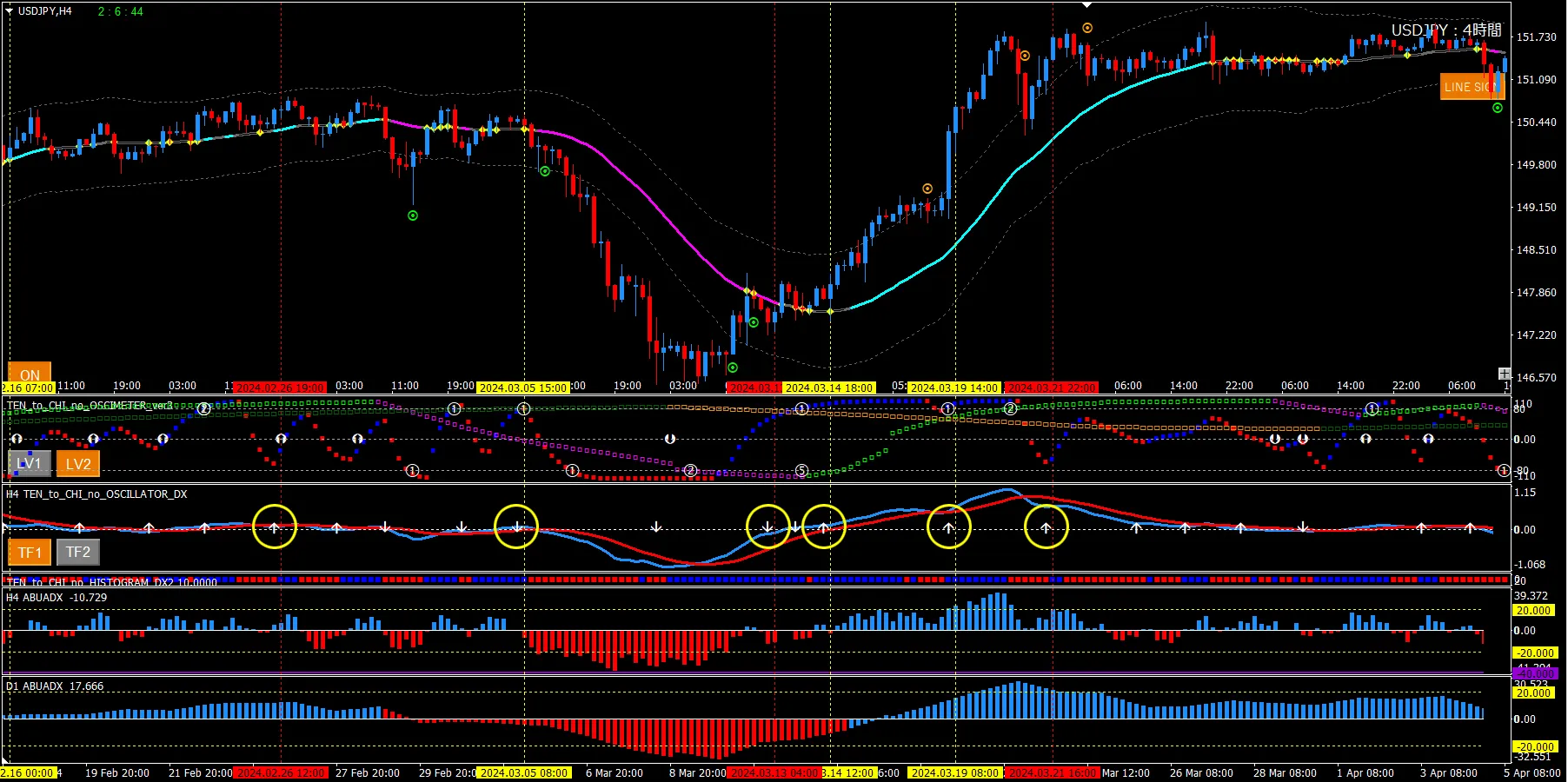
Task: Click the USDJPY,H4 symbol label
Action: pyautogui.click(x=45, y=11)
